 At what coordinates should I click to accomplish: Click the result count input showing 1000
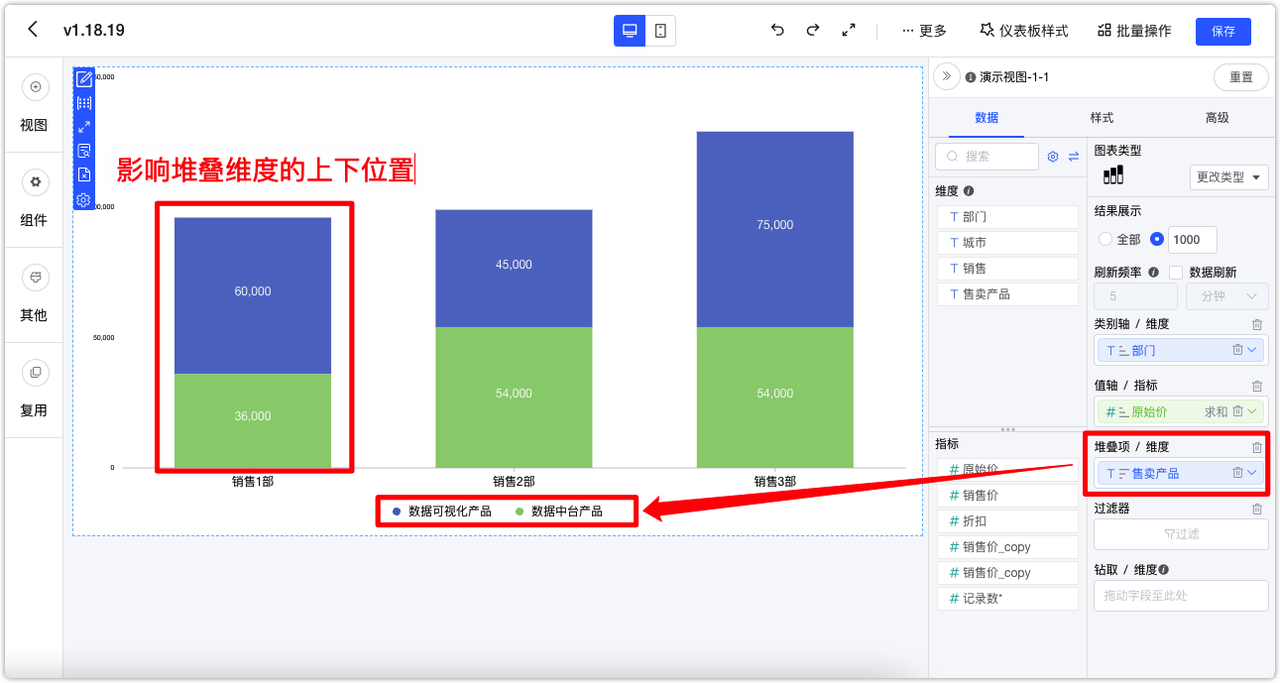click(1193, 240)
